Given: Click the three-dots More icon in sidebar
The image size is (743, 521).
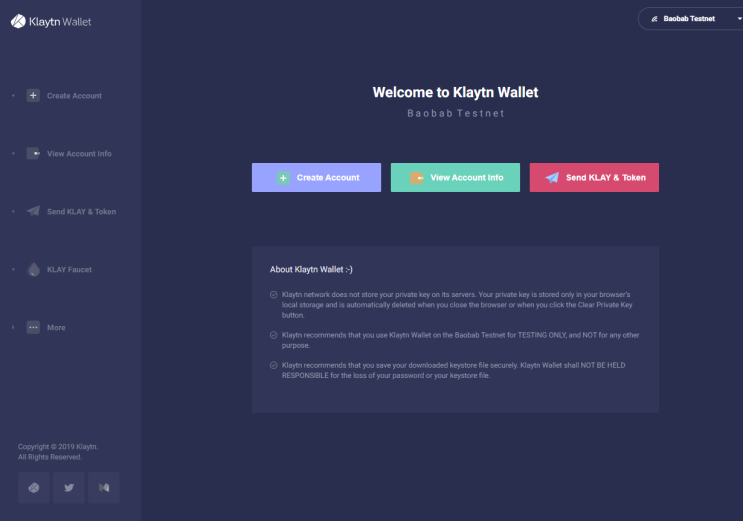Looking at the screenshot, I should (33, 327).
